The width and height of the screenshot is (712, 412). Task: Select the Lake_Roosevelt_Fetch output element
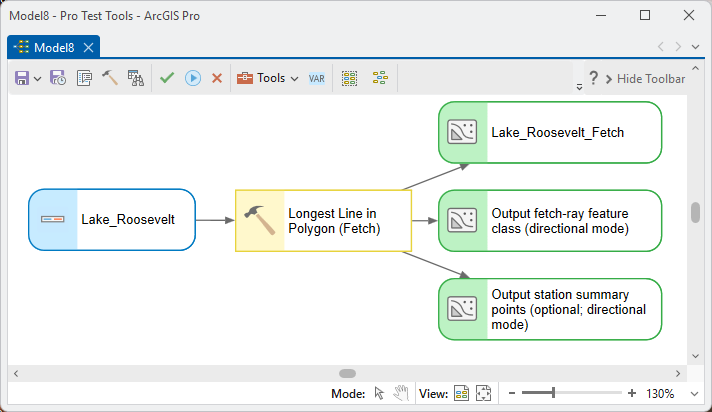pos(550,133)
